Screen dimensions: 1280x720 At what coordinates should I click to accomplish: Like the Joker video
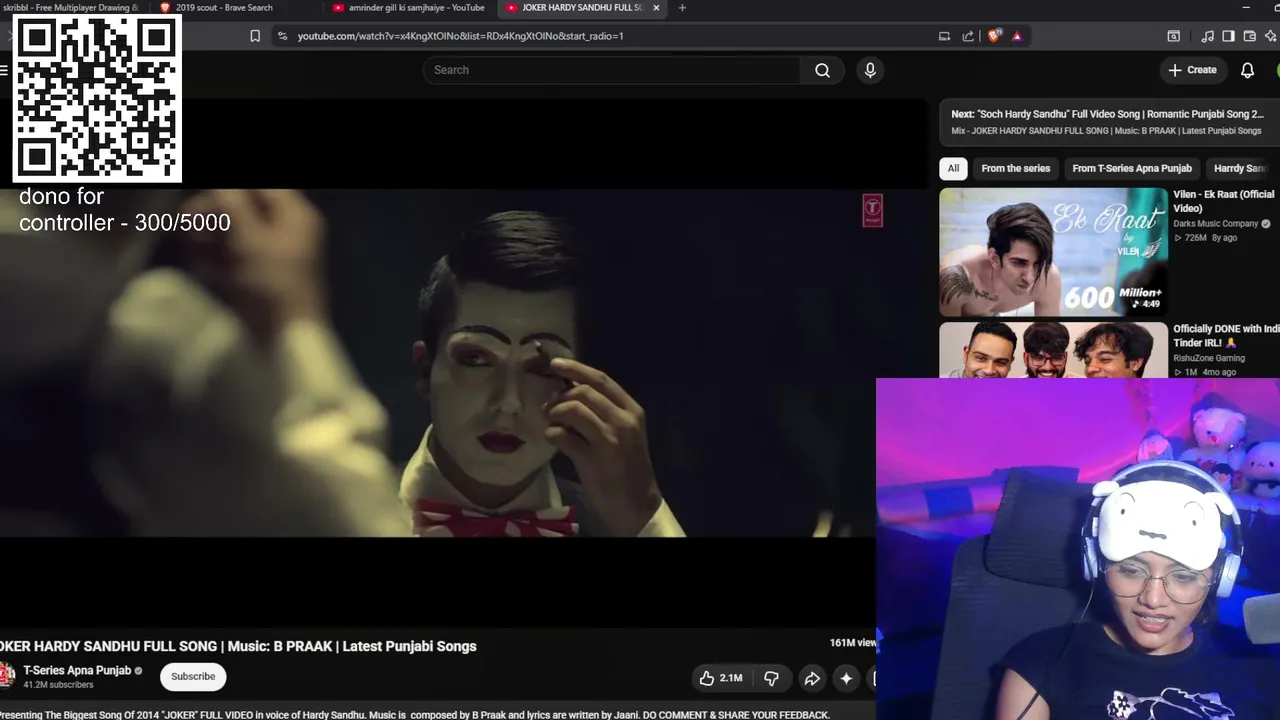click(x=721, y=678)
